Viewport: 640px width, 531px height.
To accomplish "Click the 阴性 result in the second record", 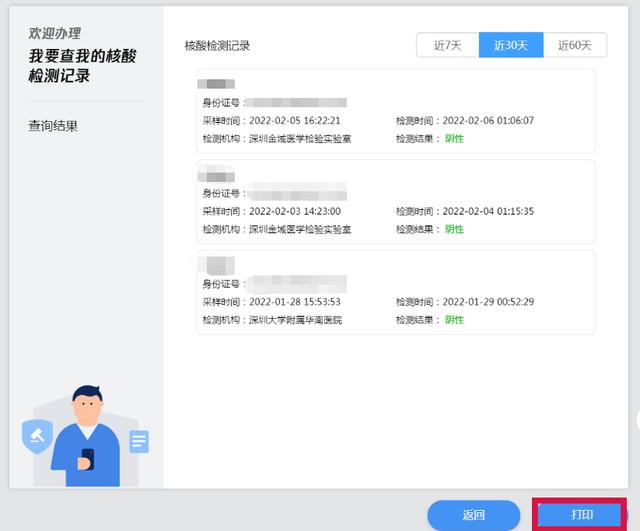I will pyautogui.click(x=454, y=229).
